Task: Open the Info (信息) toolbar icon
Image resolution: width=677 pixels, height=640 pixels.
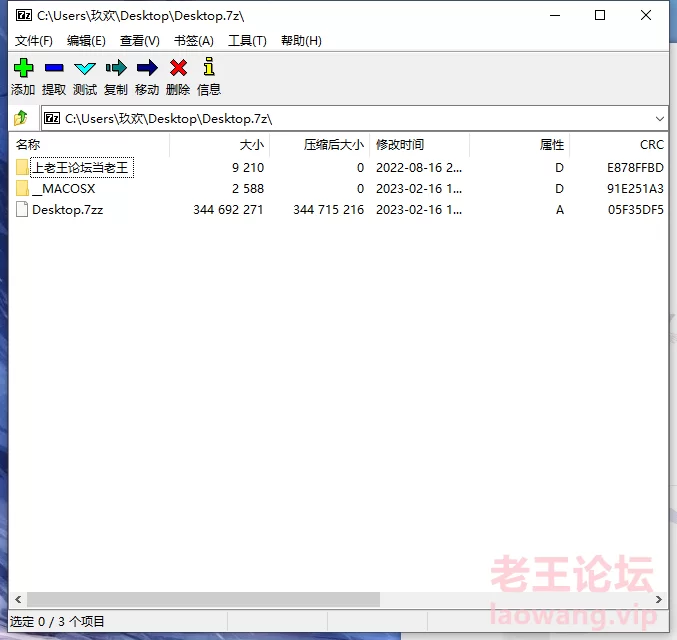Action: pyautogui.click(x=209, y=67)
